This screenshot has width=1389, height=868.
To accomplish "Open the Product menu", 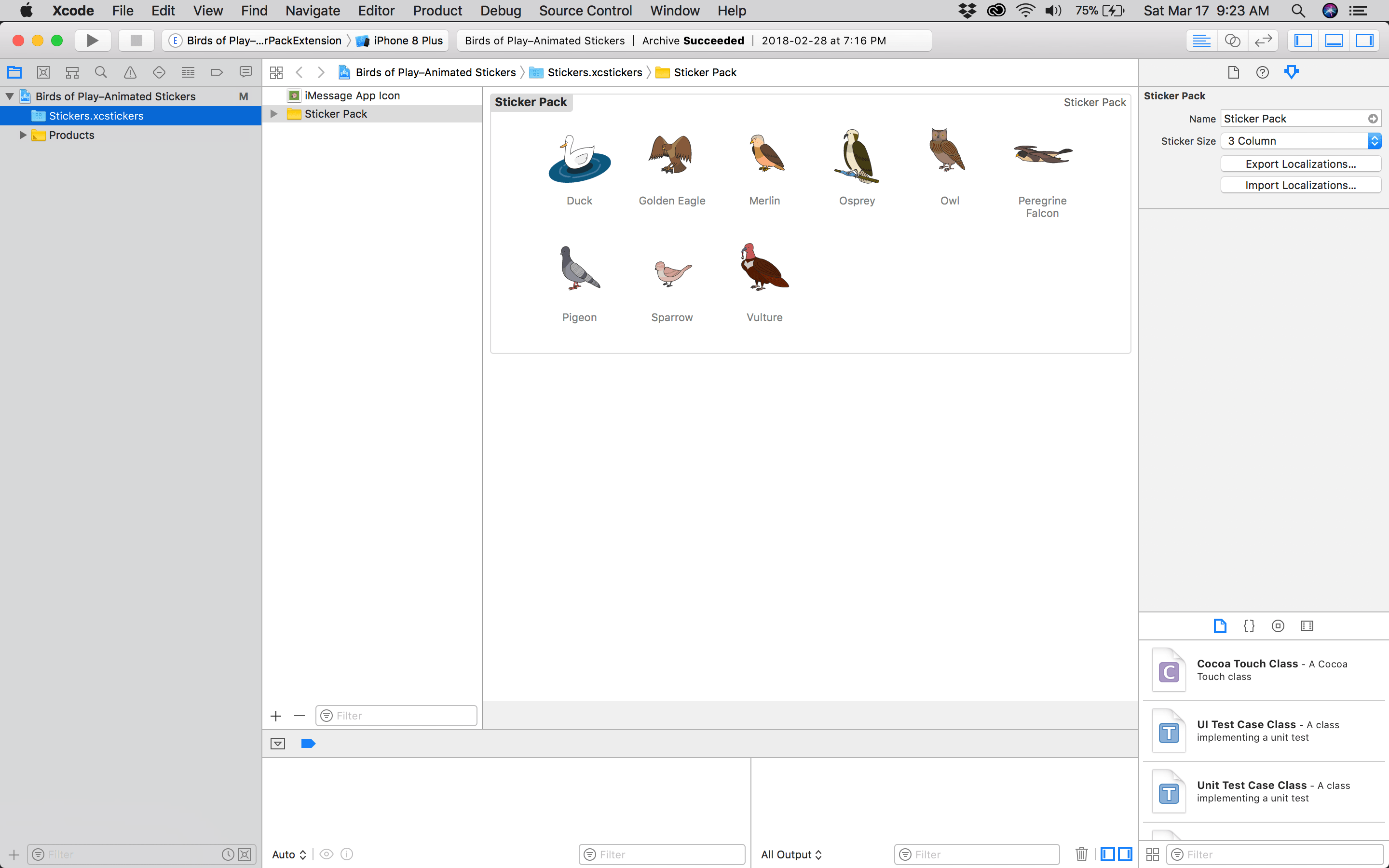I will 437,10.
